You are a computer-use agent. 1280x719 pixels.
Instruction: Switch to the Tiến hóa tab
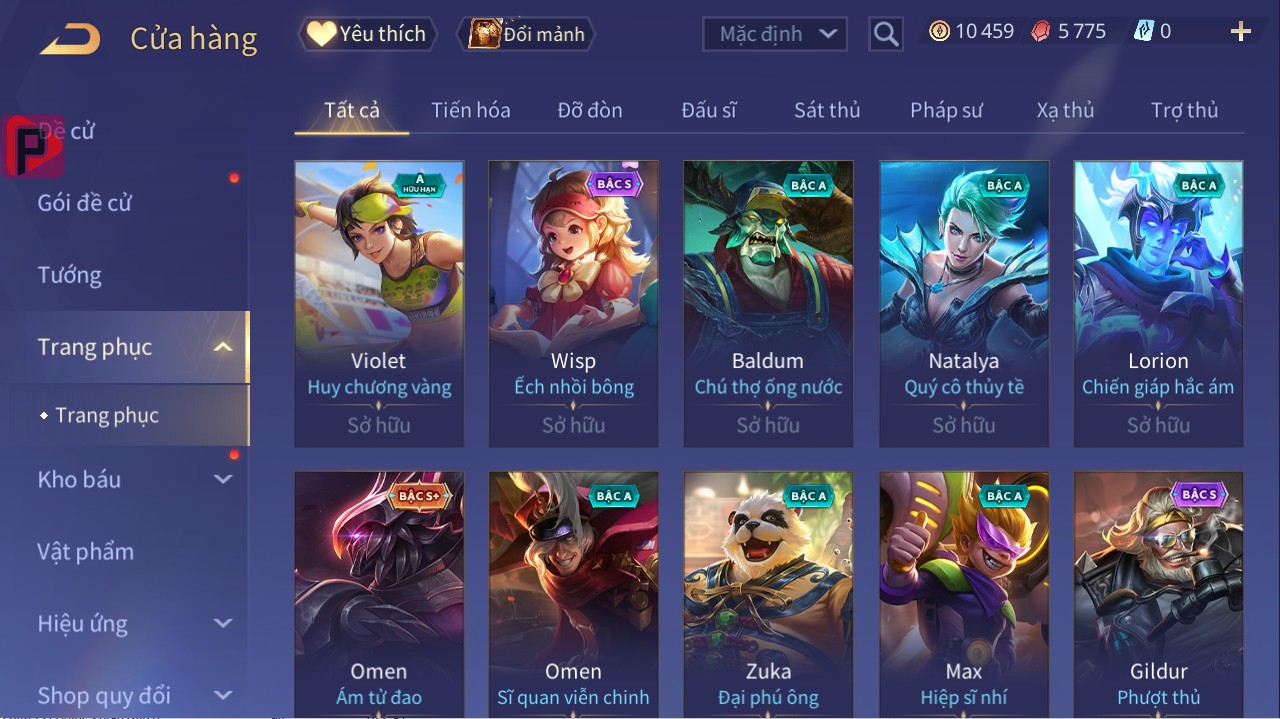(471, 110)
